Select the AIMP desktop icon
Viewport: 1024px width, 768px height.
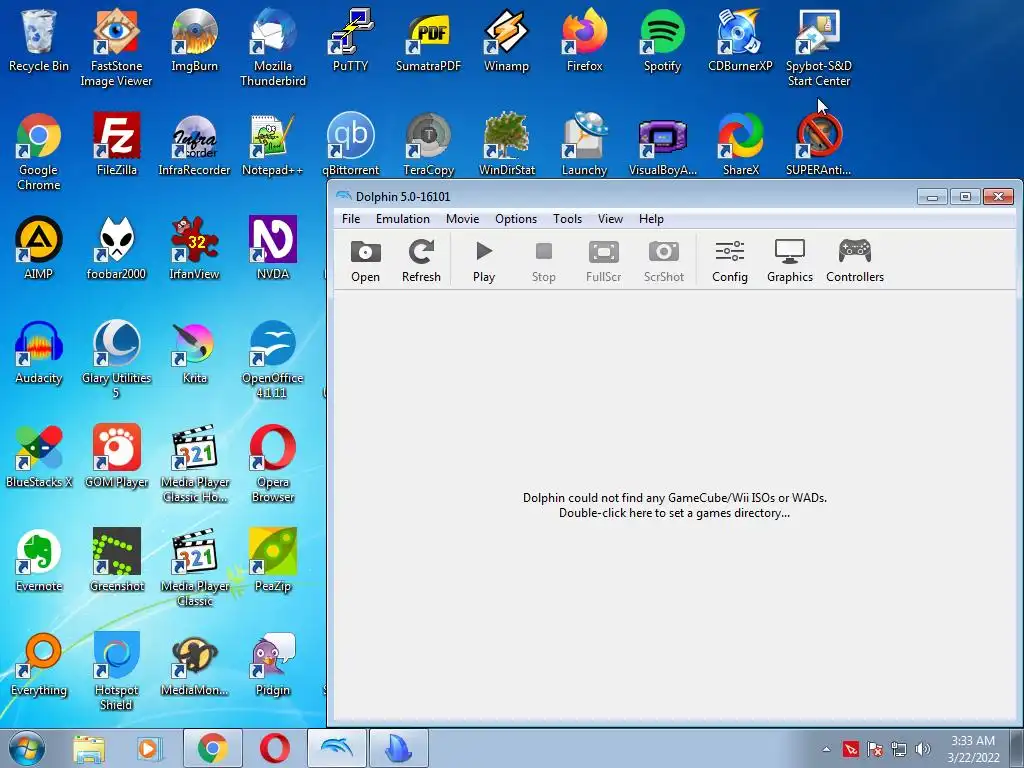[39, 249]
